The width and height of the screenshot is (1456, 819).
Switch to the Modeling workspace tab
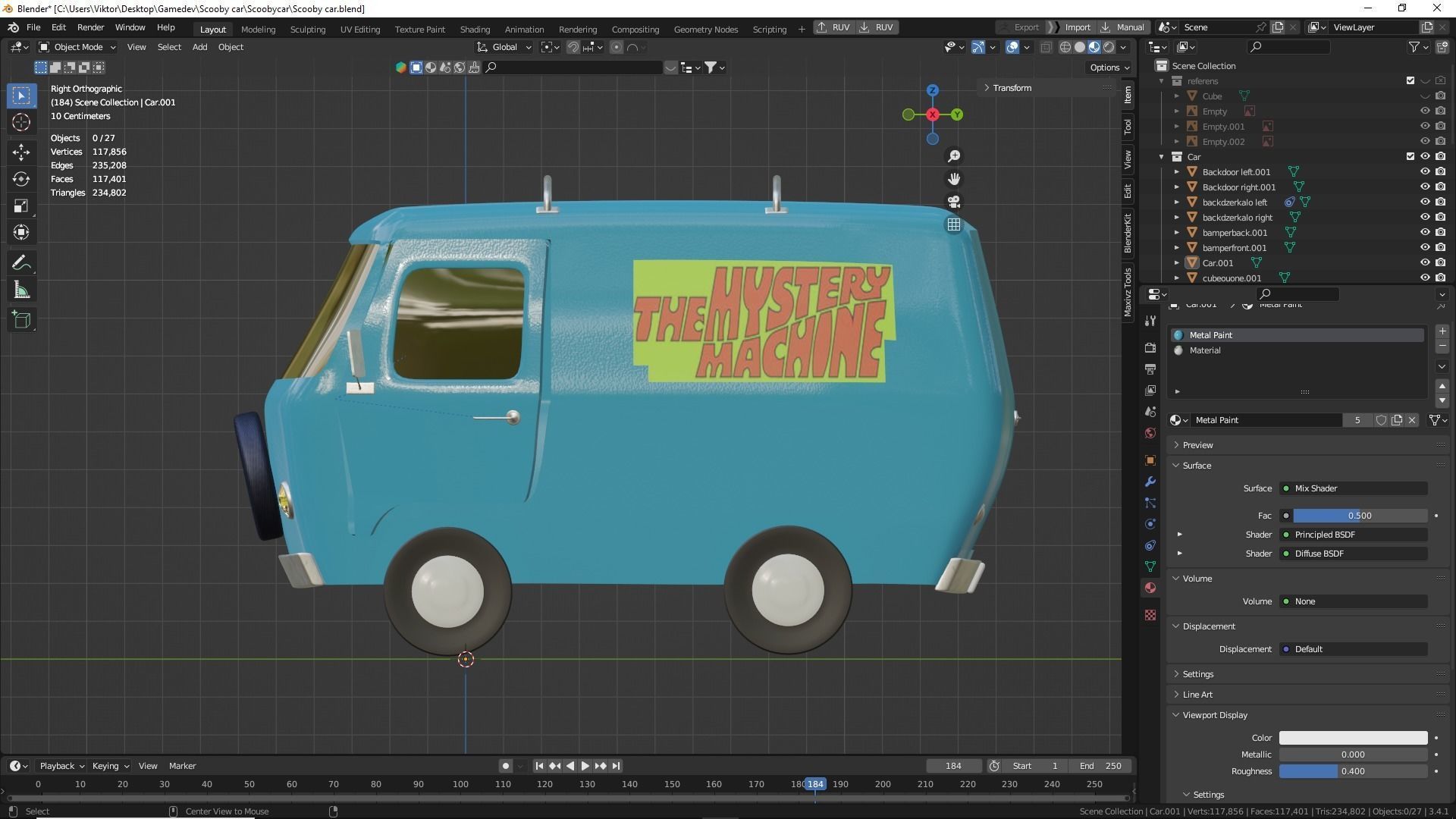pos(258,29)
